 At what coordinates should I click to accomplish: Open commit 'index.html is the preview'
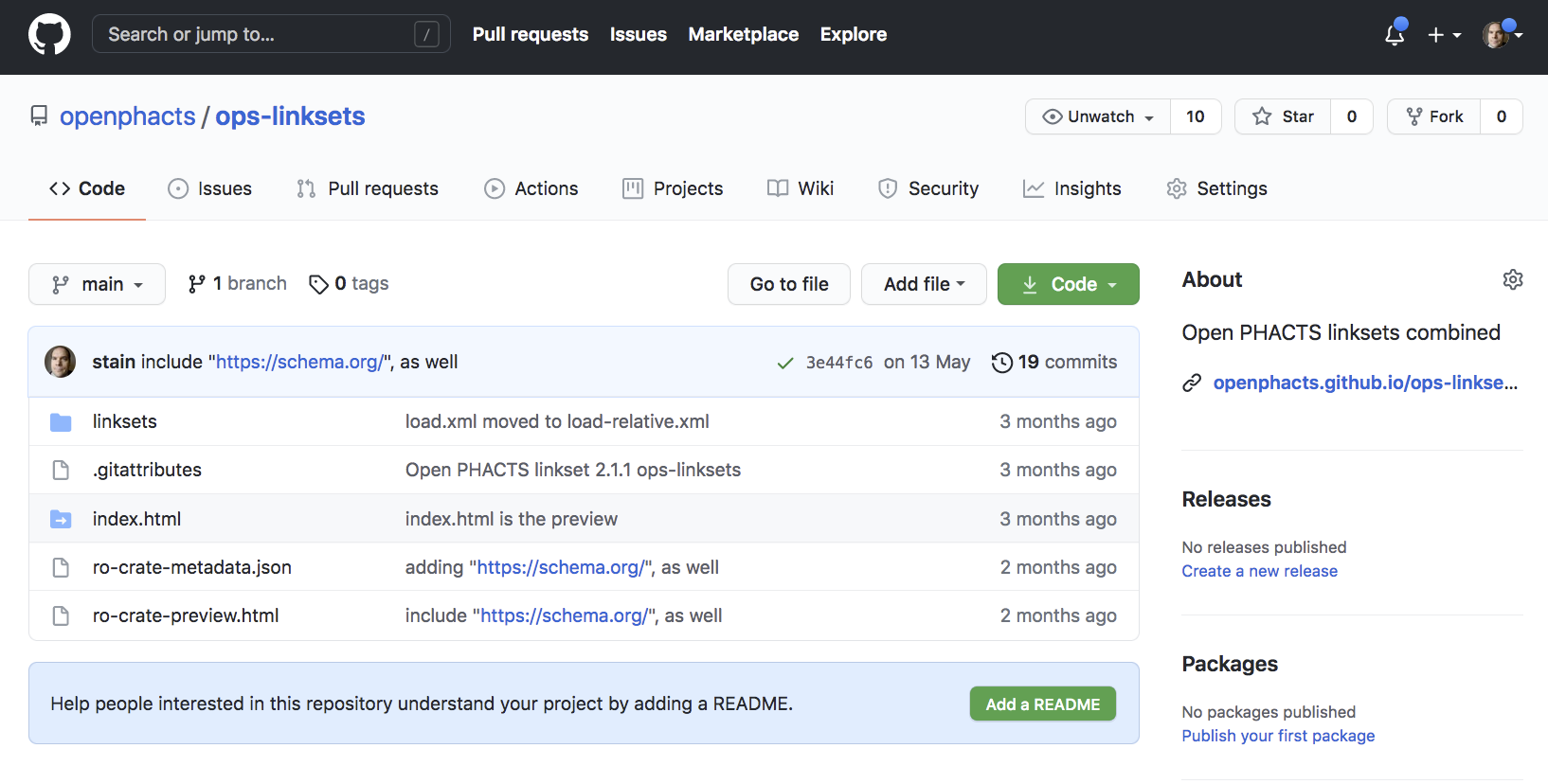coord(512,519)
